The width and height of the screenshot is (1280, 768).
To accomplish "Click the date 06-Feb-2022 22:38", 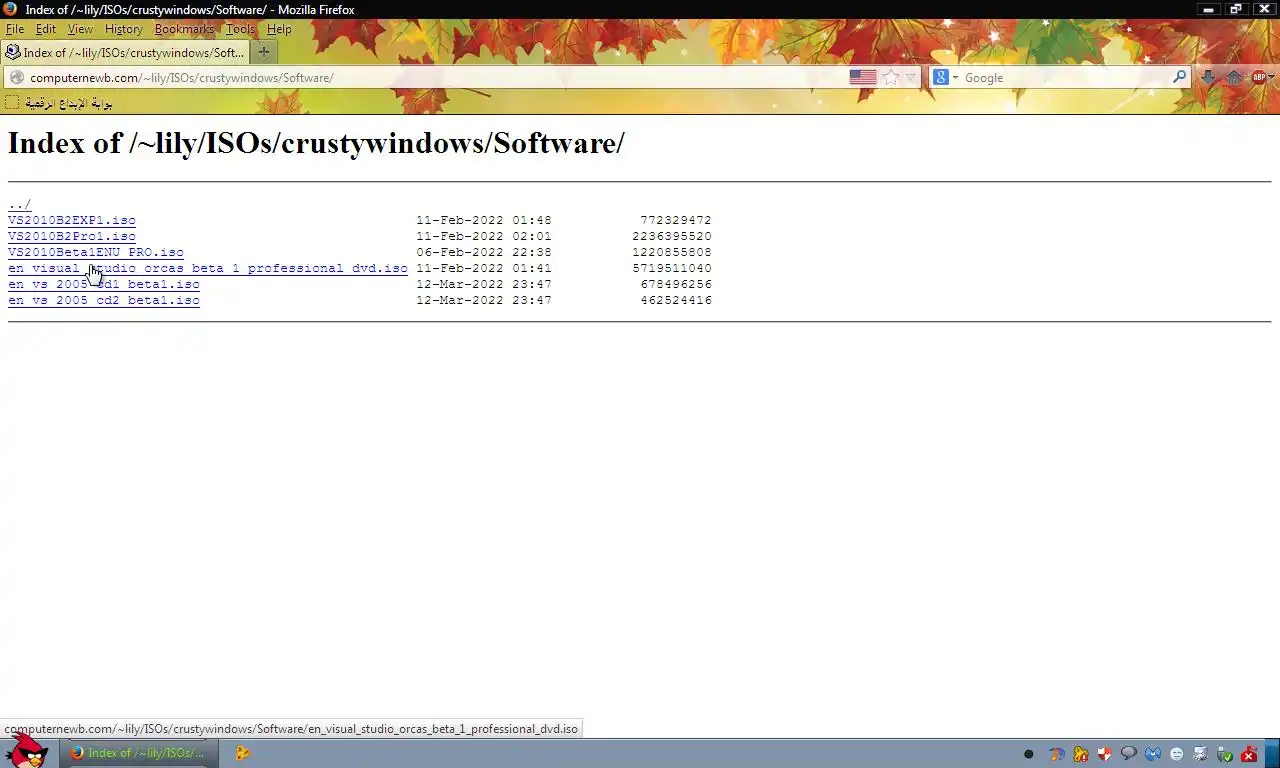I will click(x=484, y=252).
